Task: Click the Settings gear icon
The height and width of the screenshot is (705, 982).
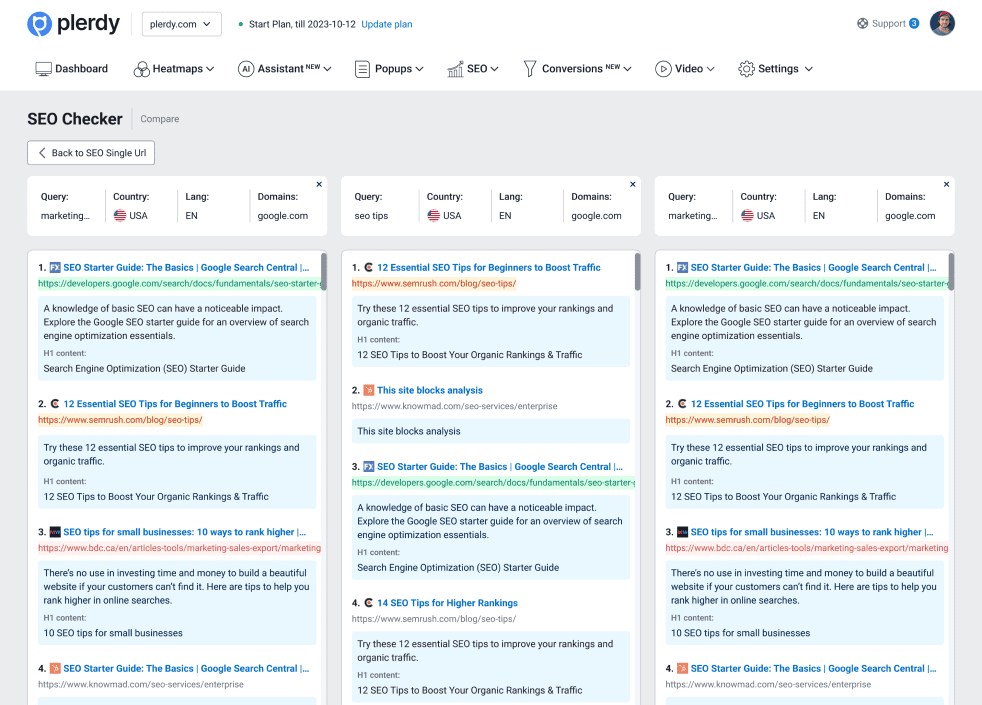Action: 746,69
